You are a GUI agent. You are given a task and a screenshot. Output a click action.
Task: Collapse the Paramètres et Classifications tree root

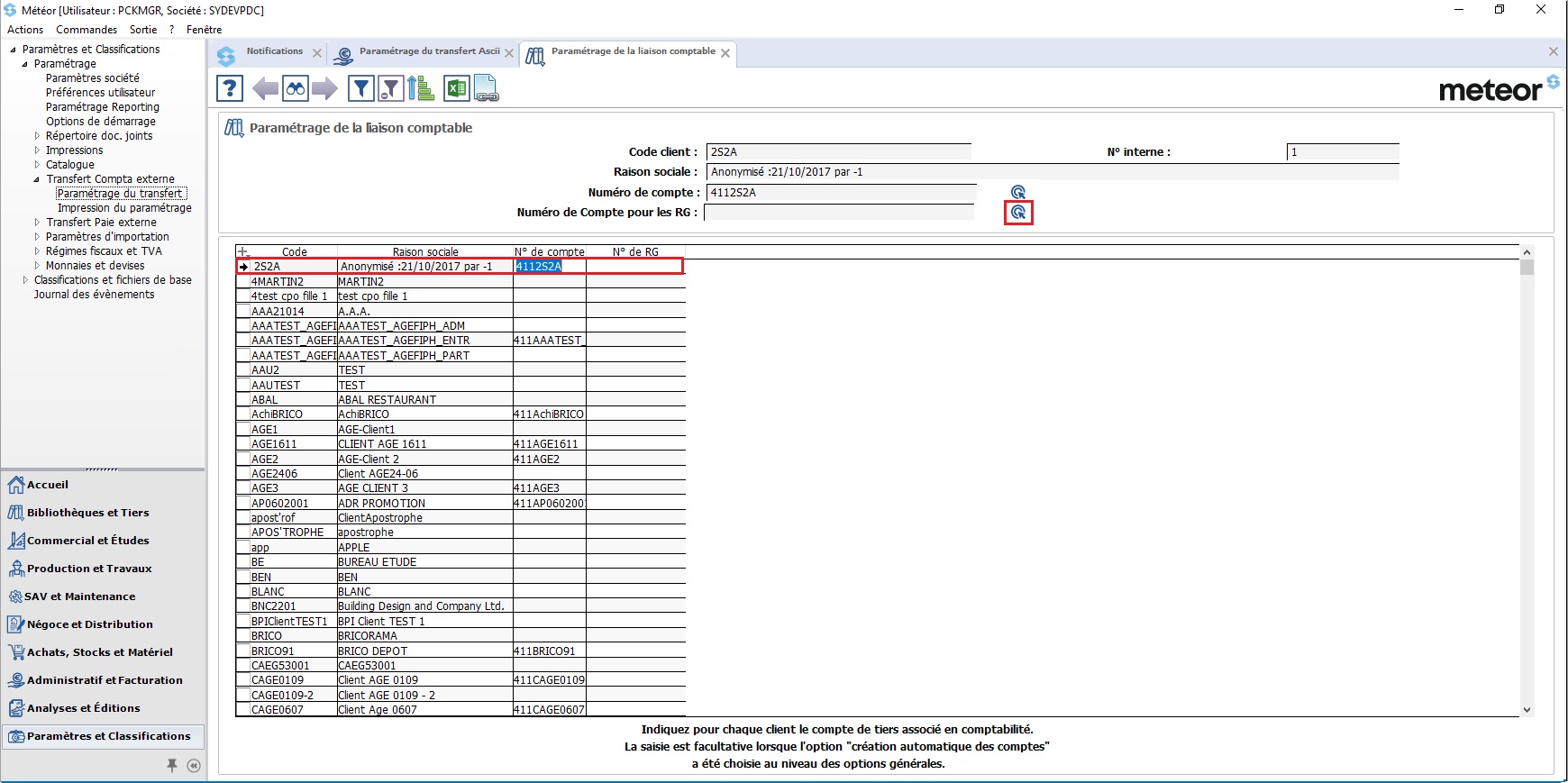[14, 50]
